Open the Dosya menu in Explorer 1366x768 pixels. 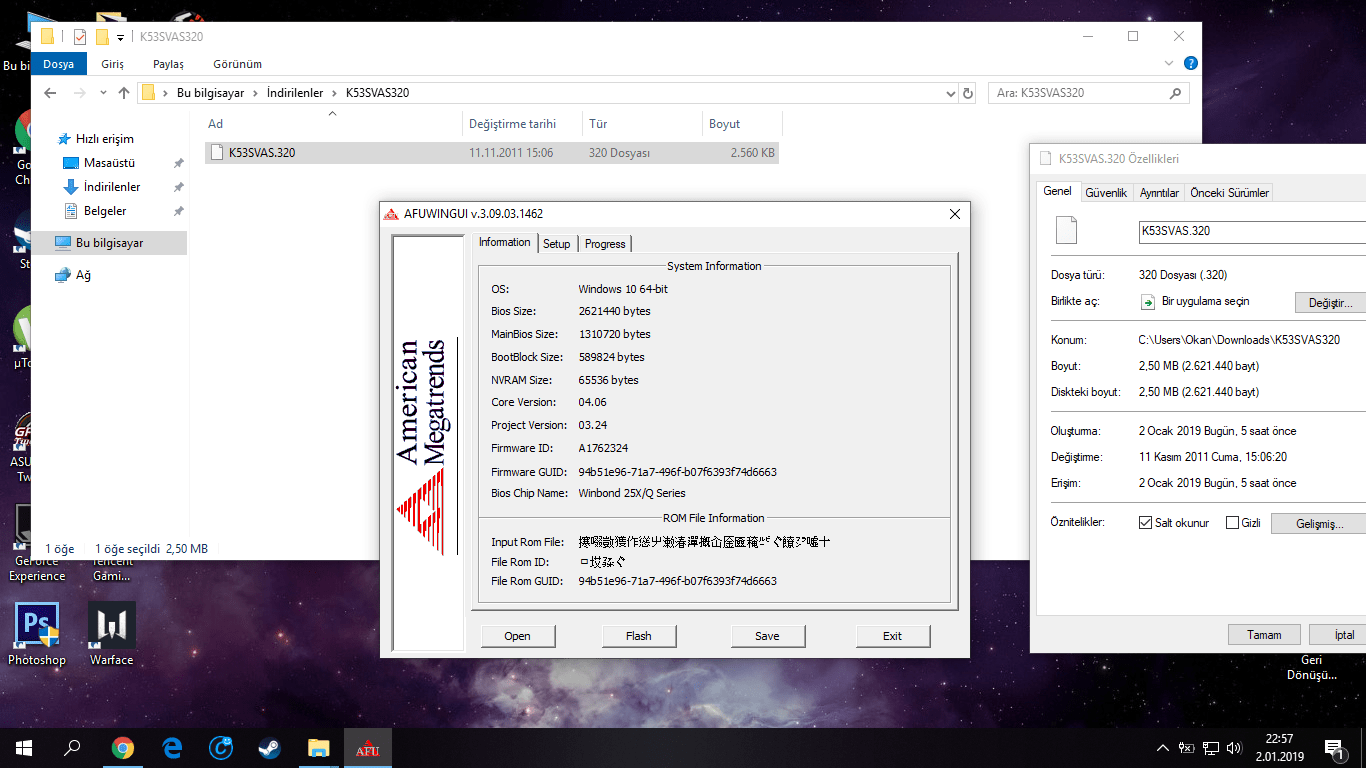(x=58, y=64)
